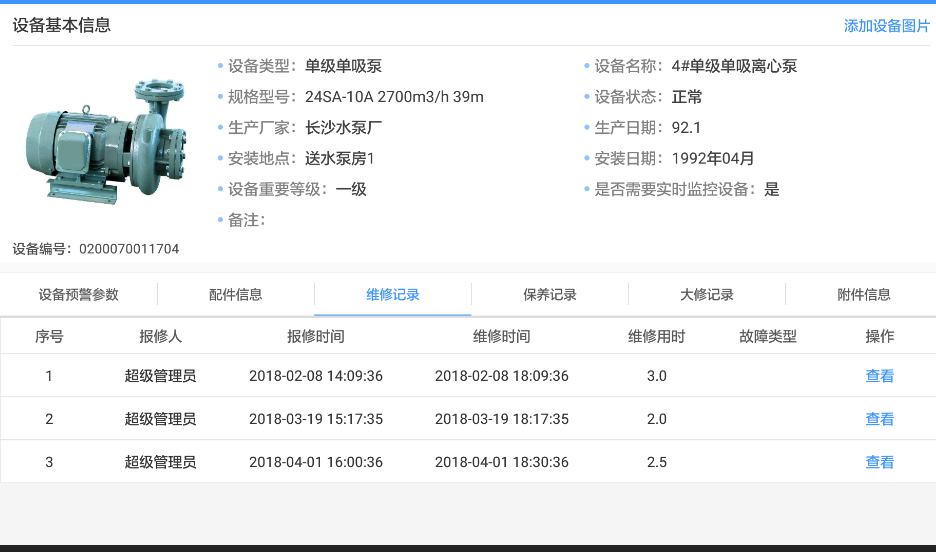Click model value 24SA-10A 2700m3/h 39m
This screenshot has width=936, height=552.
(394, 97)
